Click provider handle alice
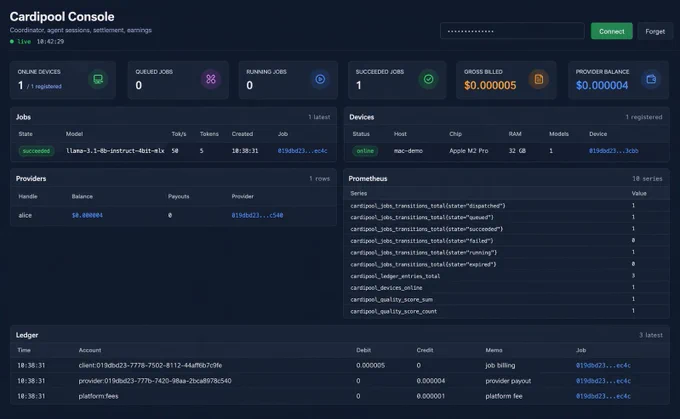Image resolution: width=680 pixels, height=419 pixels. click(25, 215)
